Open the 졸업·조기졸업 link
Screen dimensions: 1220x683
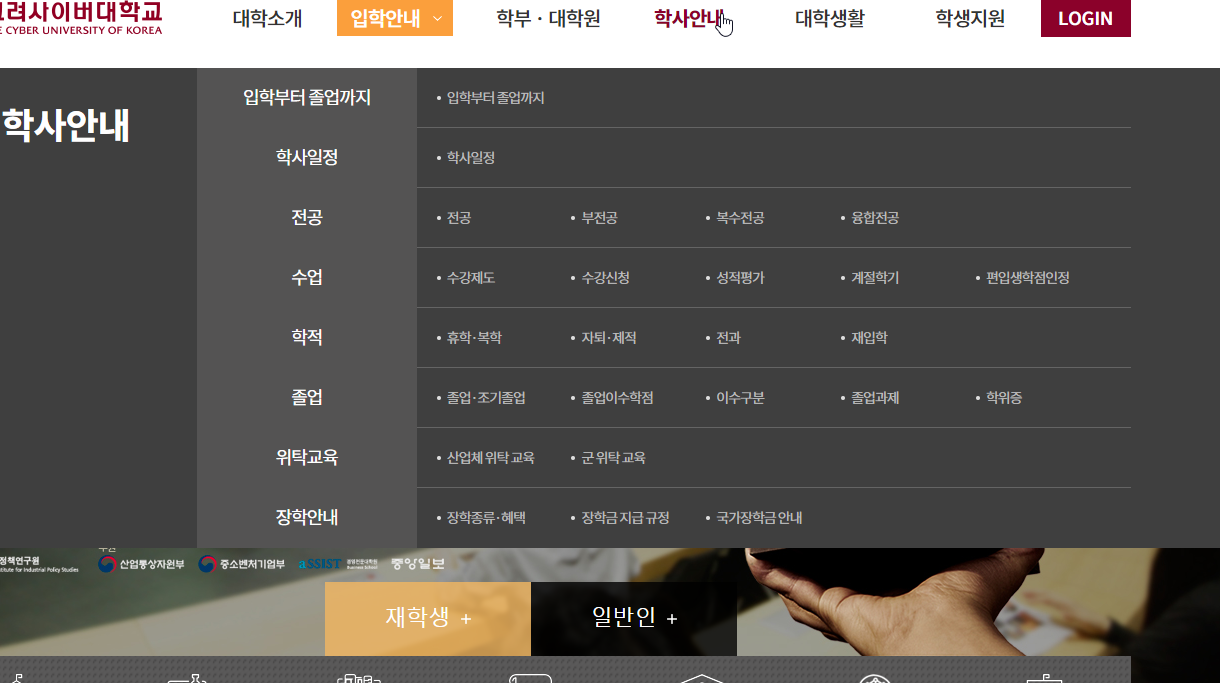click(x=486, y=398)
